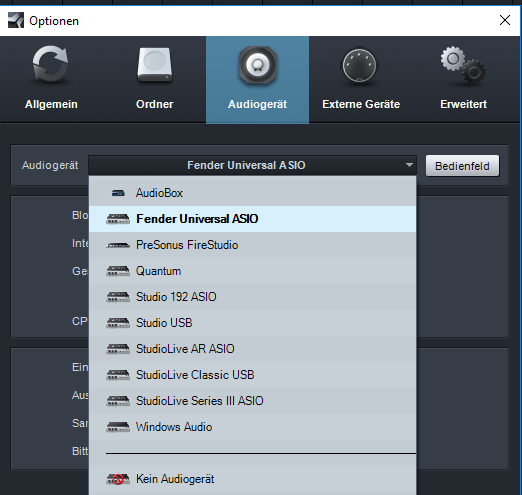The width and height of the screenshot is (522, 495).
Task: Choose AudioBox from the device list
Action: 252,193
